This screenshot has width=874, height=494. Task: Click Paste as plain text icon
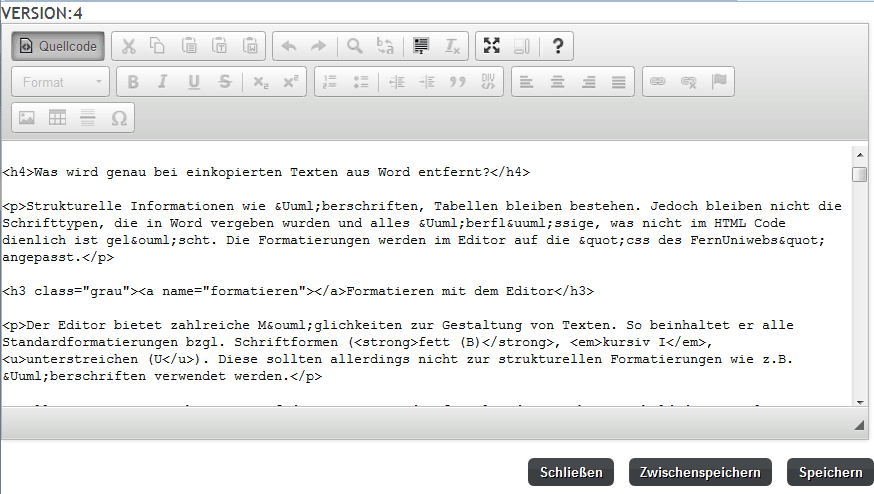click(220, 46)
